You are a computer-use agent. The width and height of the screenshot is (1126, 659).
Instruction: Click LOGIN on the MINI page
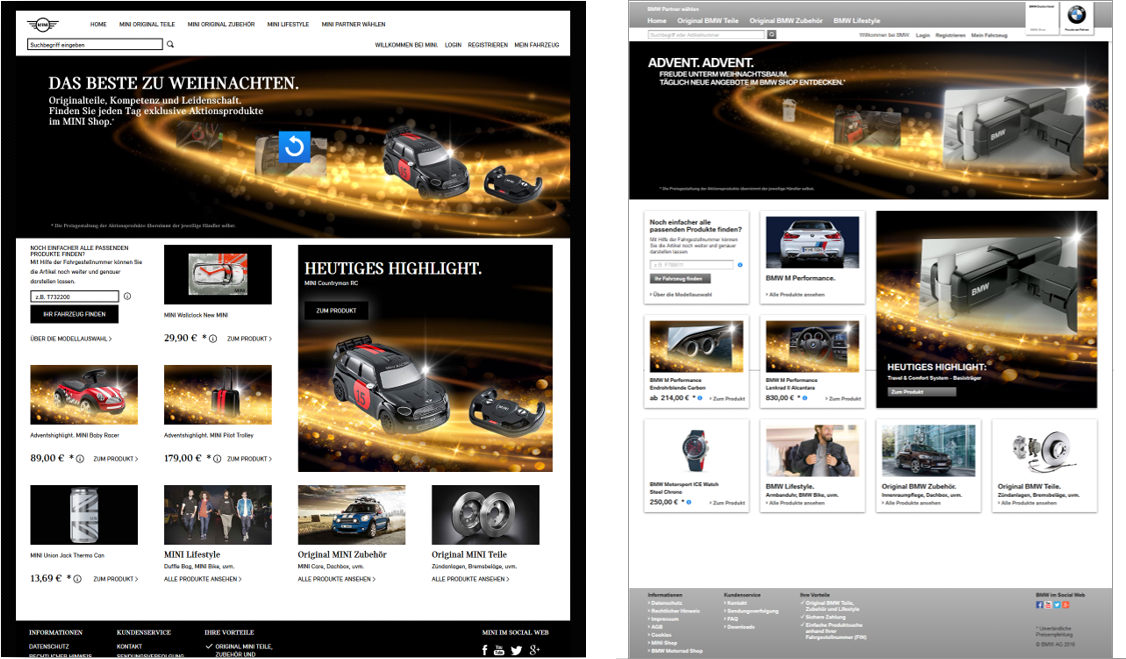click(x=453, y=45)
